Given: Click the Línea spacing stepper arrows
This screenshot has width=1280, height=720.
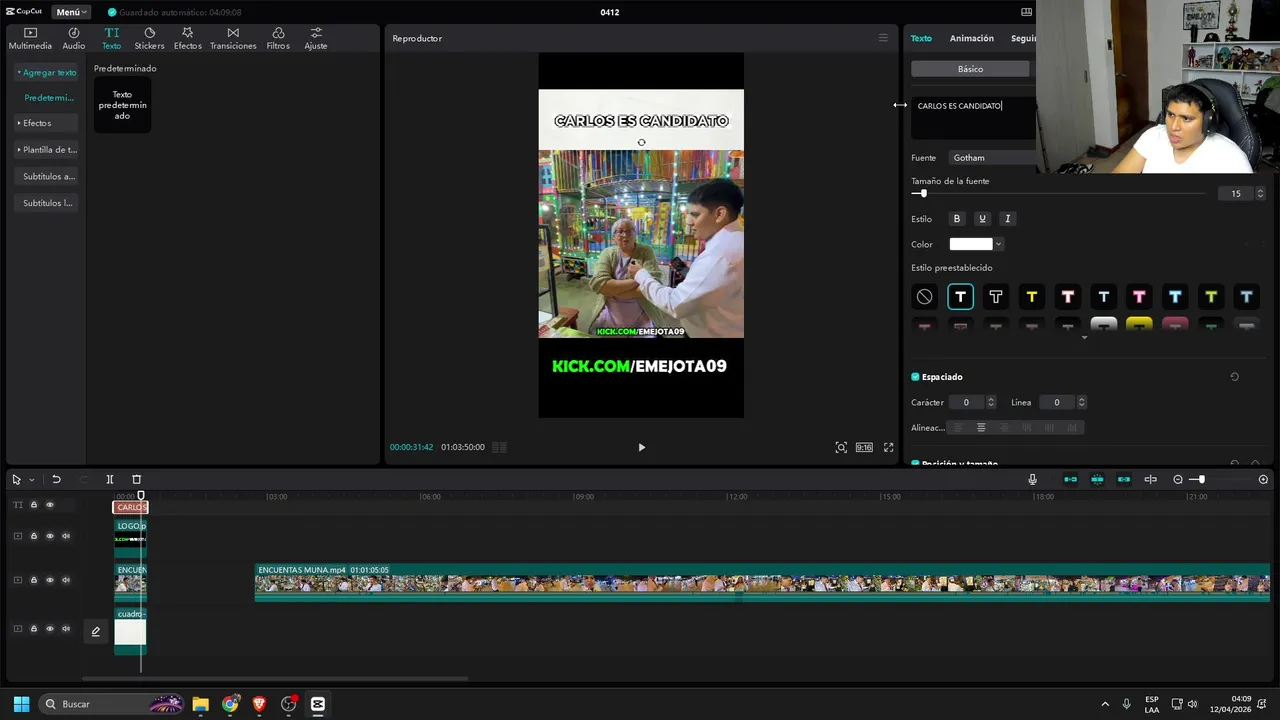Looking at the screenshot, I should (1081, 403).
